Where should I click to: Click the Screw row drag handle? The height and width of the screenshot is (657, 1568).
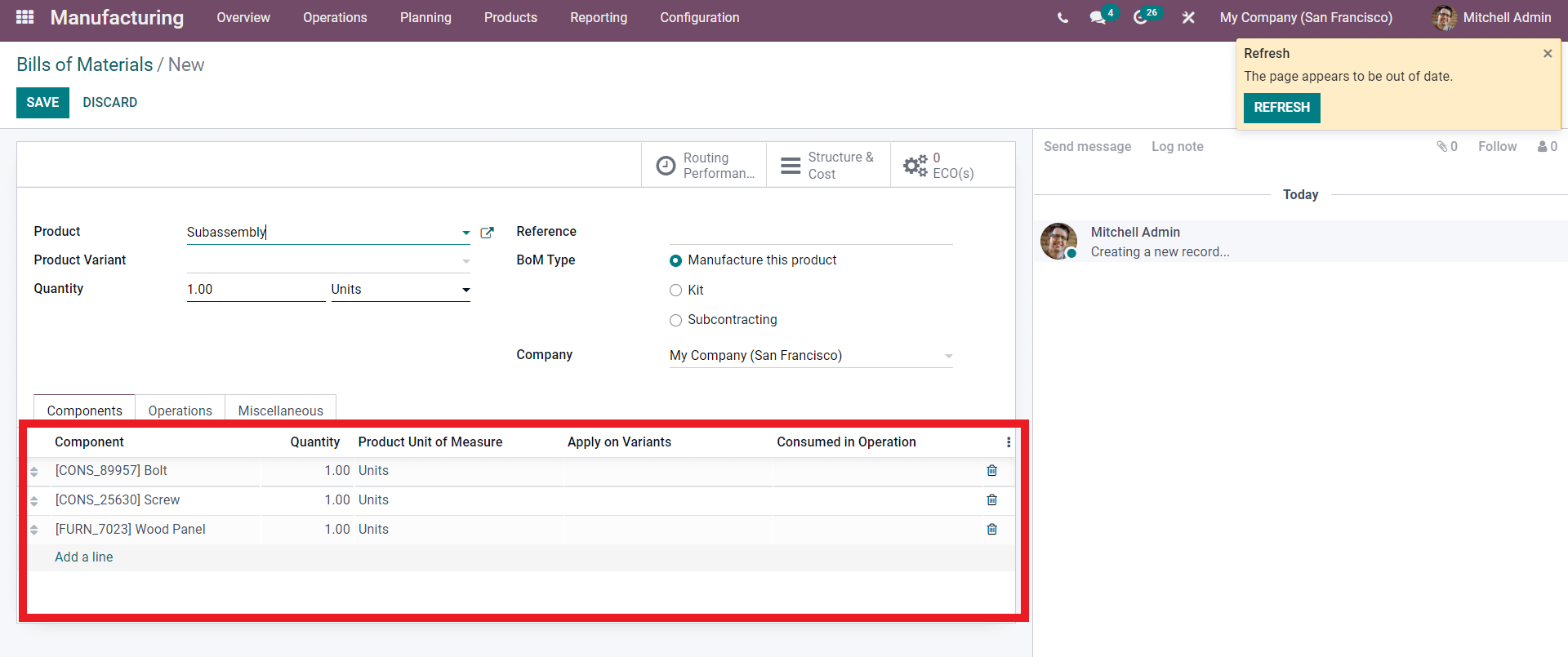click(x=34, y=501)
